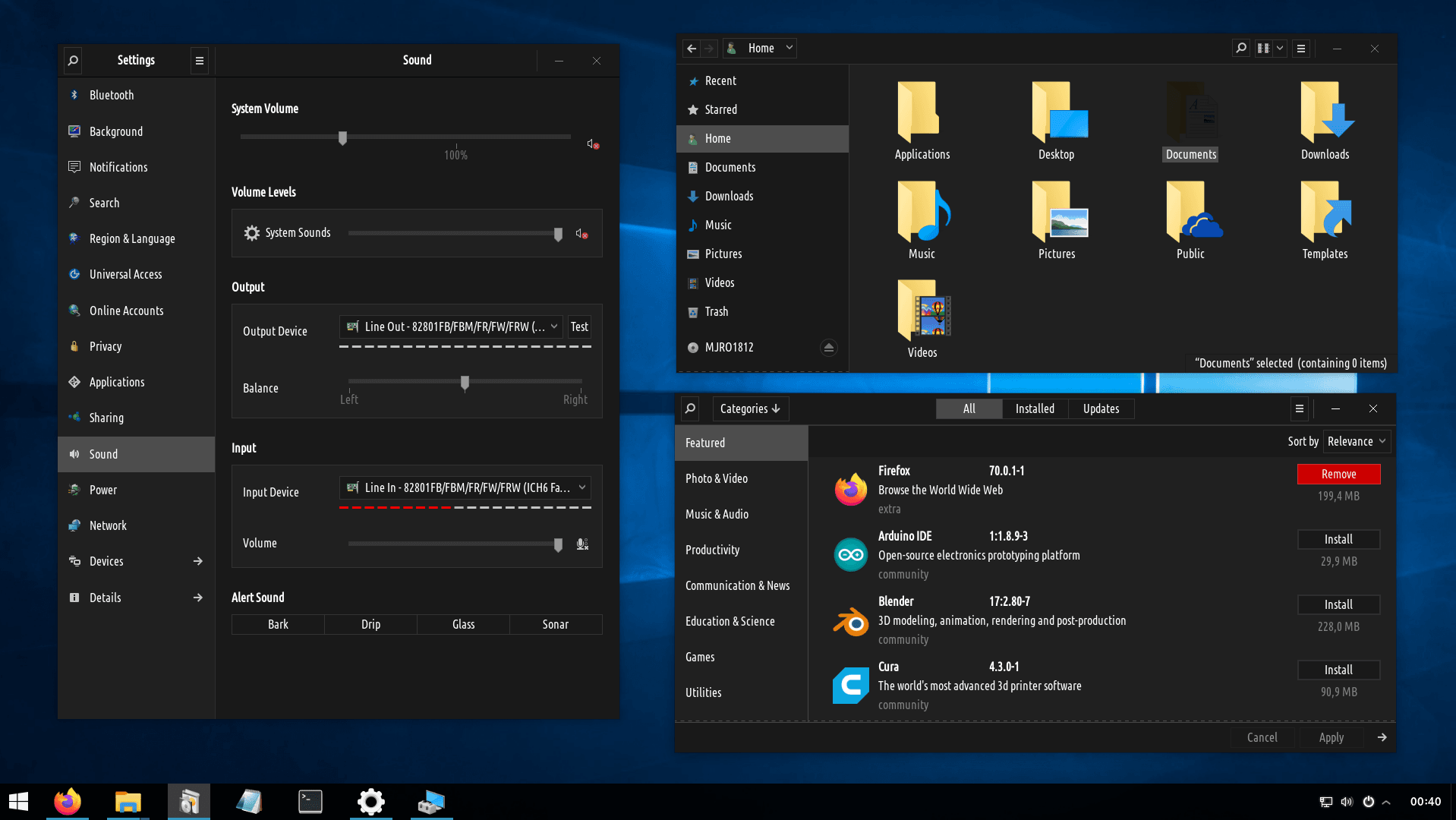Select the Glass alert sound
The height and width of the screenshot is (820, 1456).
pos(463,624)
